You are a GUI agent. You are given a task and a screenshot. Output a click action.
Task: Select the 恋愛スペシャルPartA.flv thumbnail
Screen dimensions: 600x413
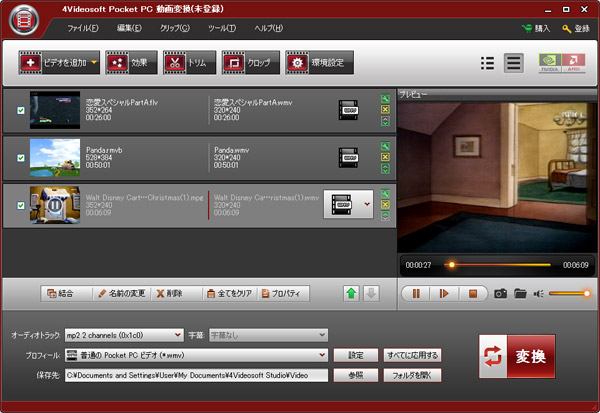point(55,110)
